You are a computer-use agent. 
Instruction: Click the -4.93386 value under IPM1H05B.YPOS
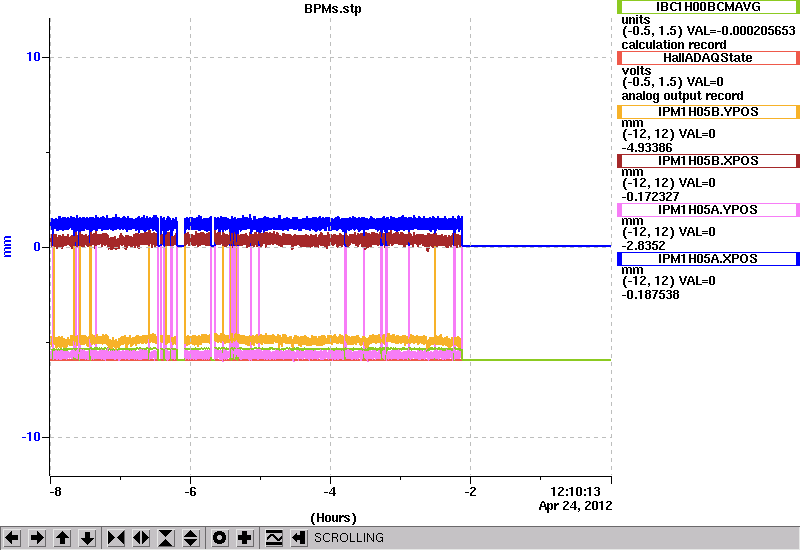point(647,148)
